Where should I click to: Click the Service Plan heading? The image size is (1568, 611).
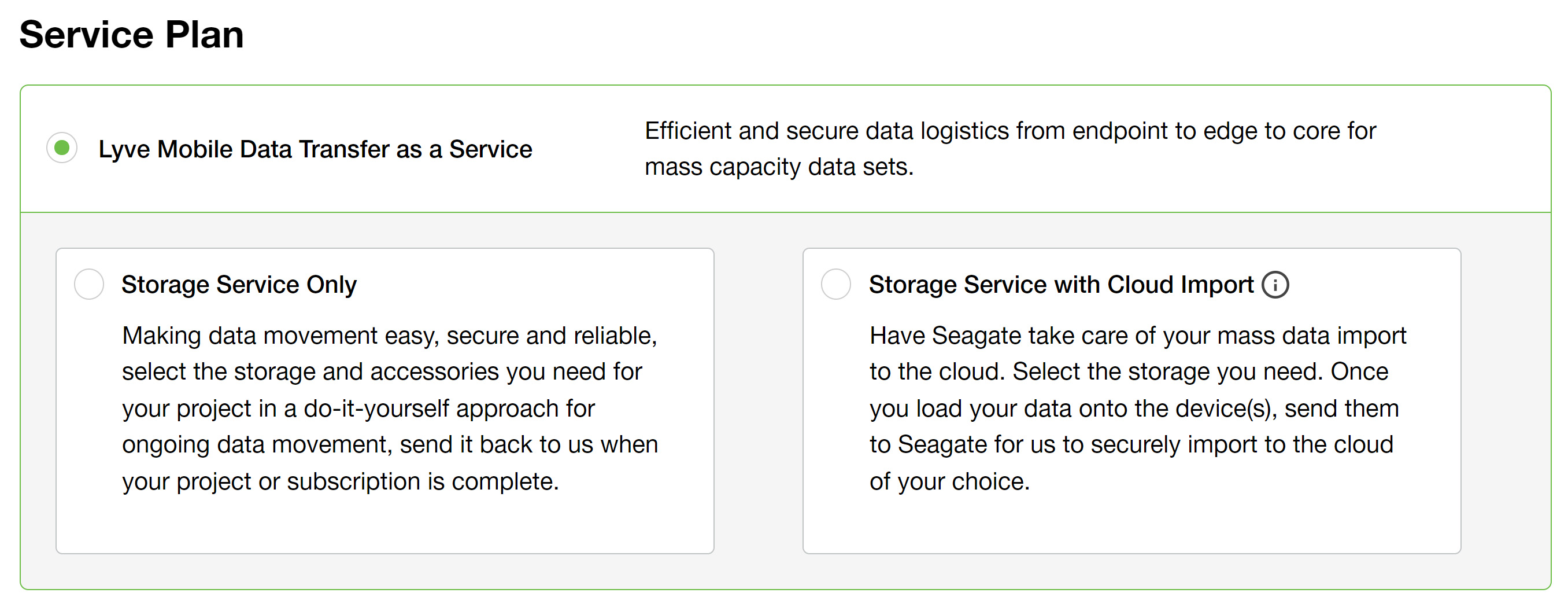(131, 35)
